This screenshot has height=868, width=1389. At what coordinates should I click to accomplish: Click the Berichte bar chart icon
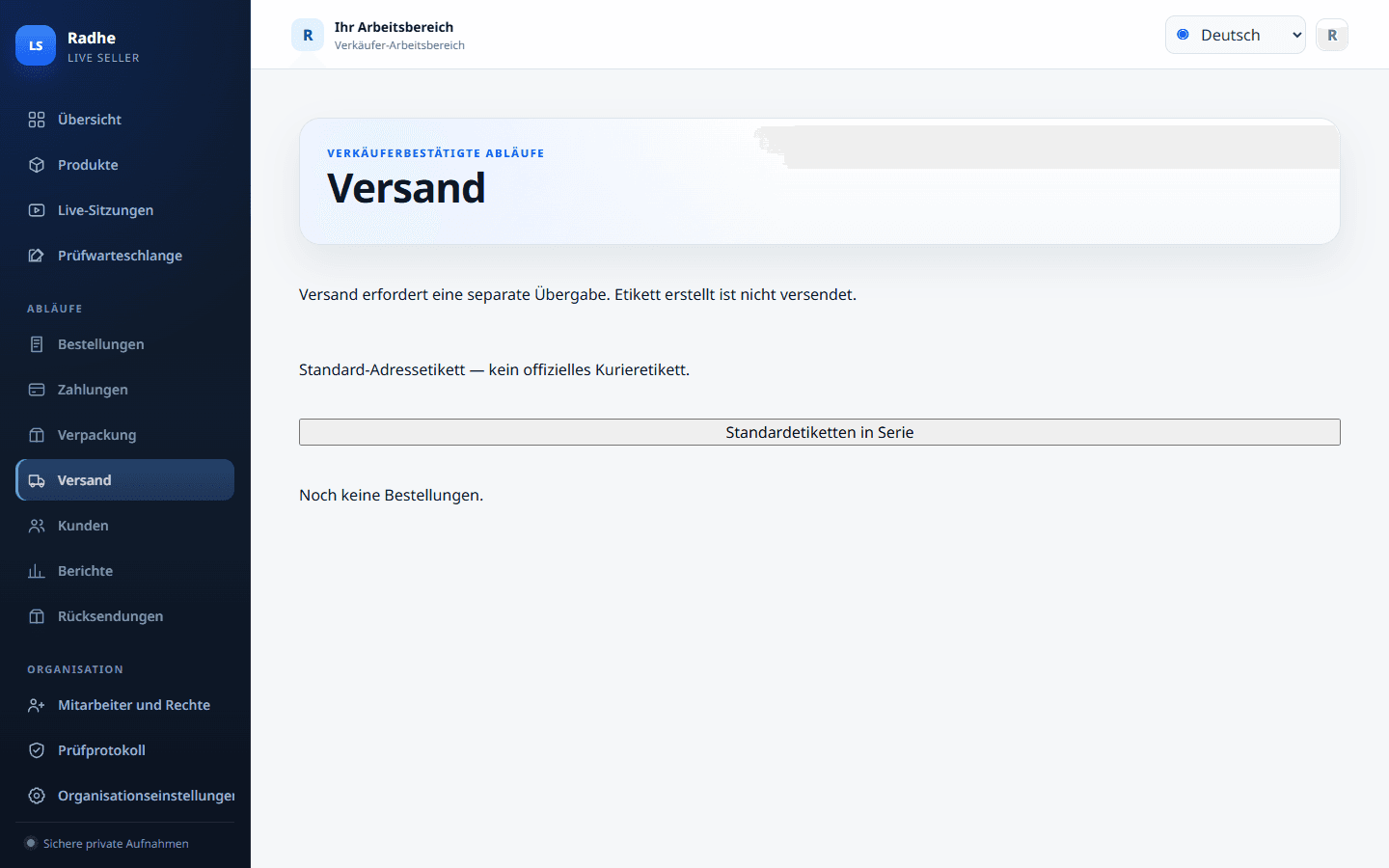pos(37,571)
